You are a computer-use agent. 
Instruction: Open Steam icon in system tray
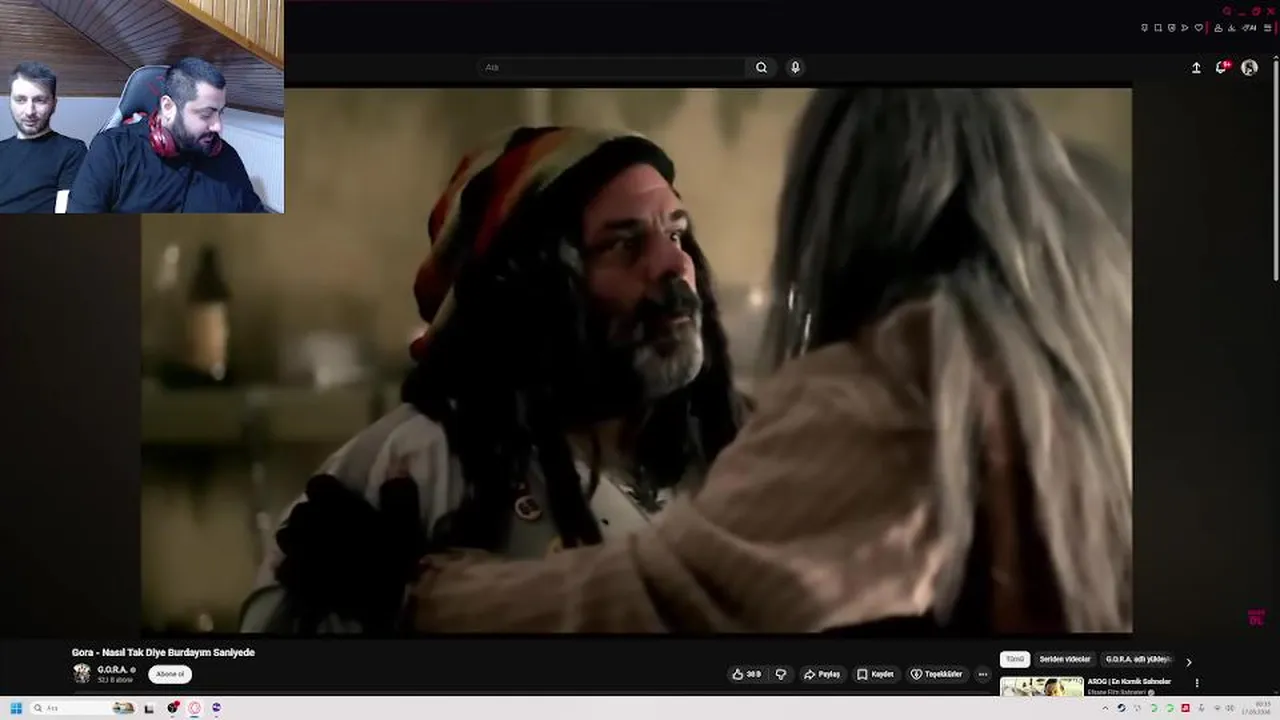pyautogui.click(x=1121, y=708)
